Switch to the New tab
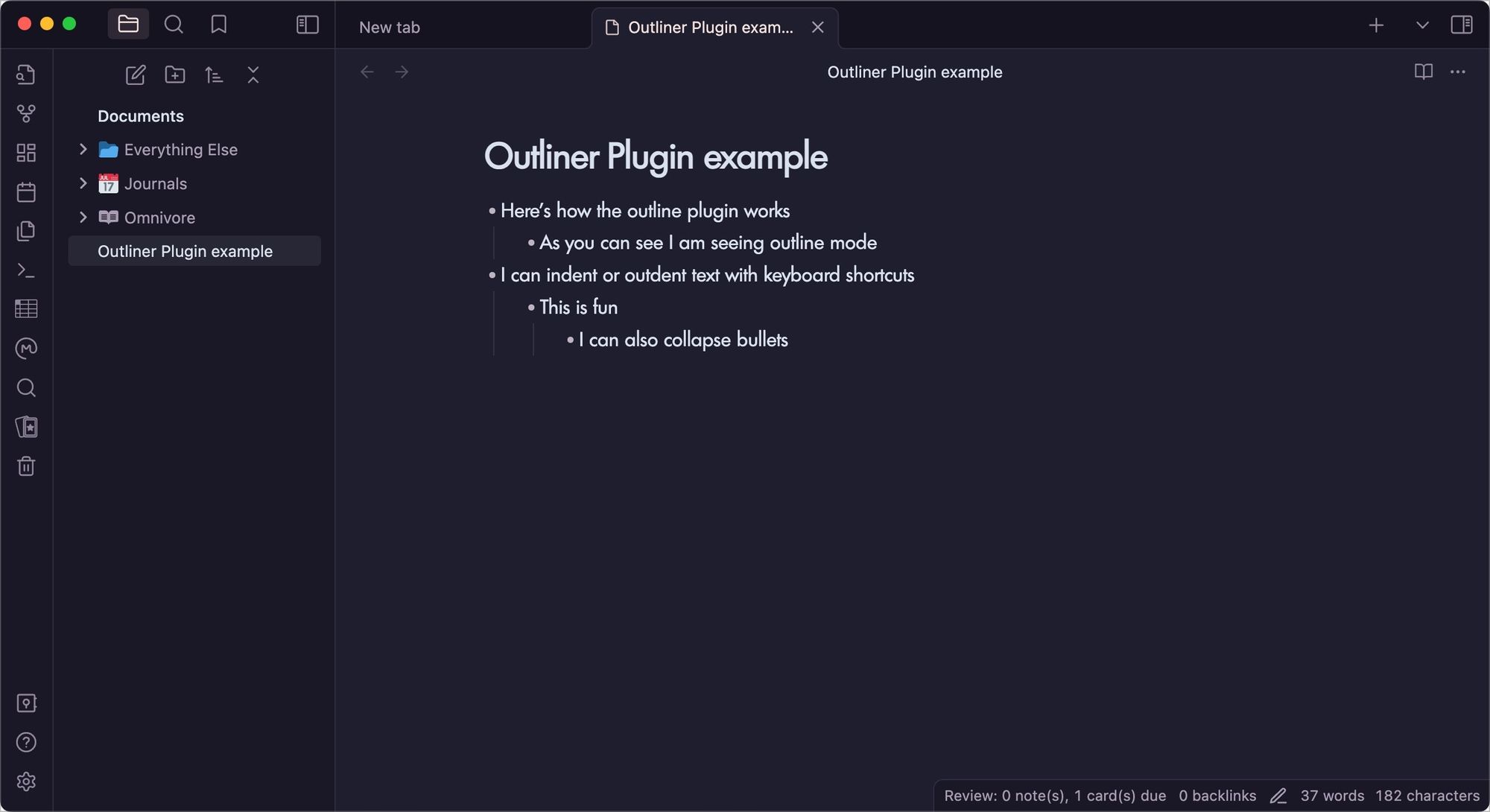1490x812 pixels. coord(390,27)
